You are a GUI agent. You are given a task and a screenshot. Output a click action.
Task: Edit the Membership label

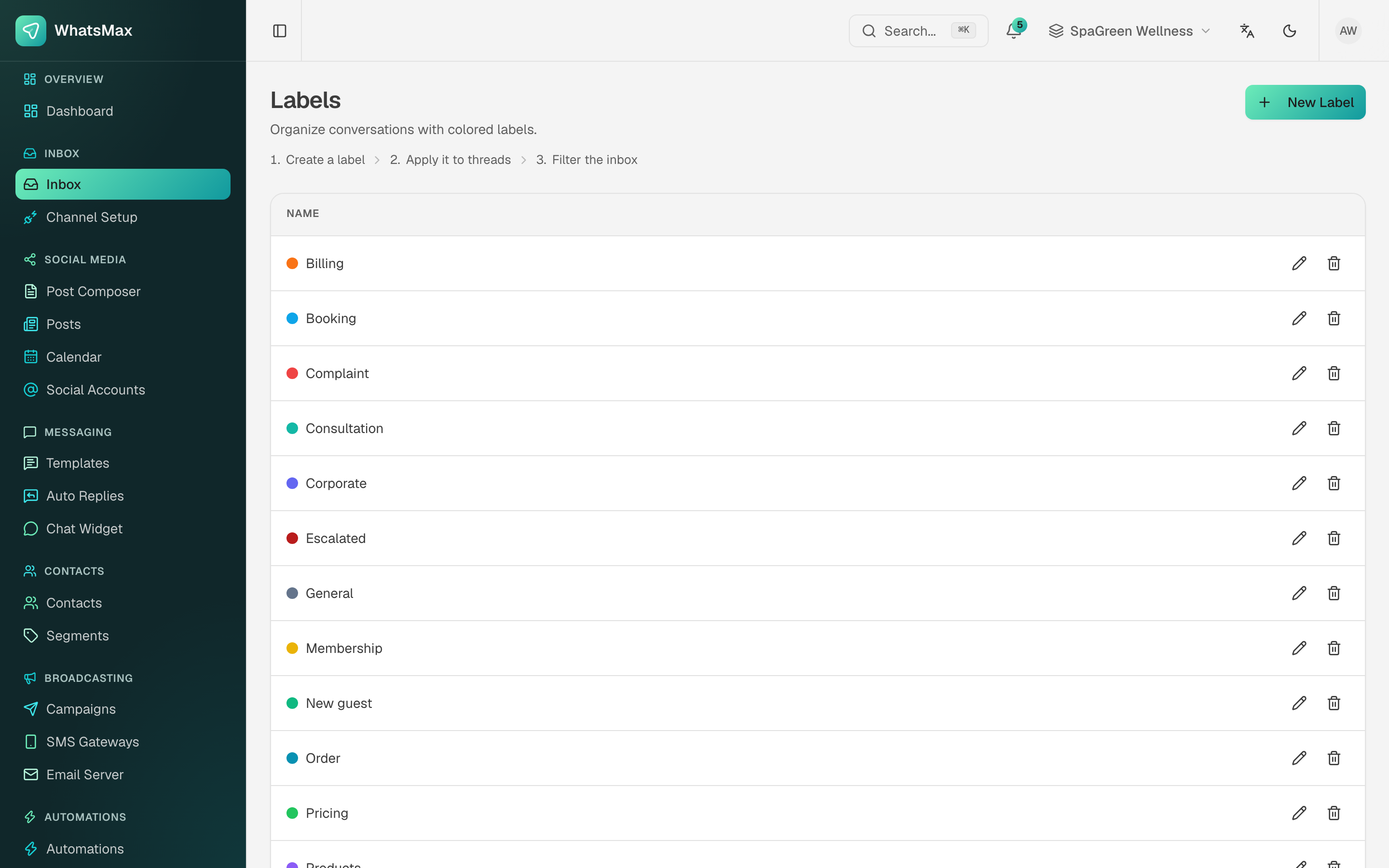coord(1299,648)
